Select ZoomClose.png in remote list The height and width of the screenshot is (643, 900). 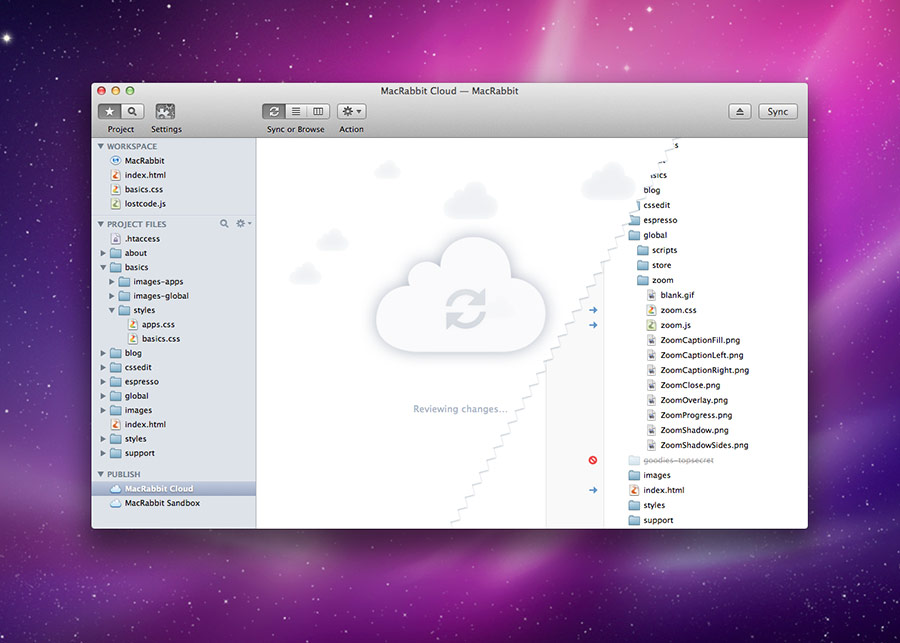pos(684,385)
